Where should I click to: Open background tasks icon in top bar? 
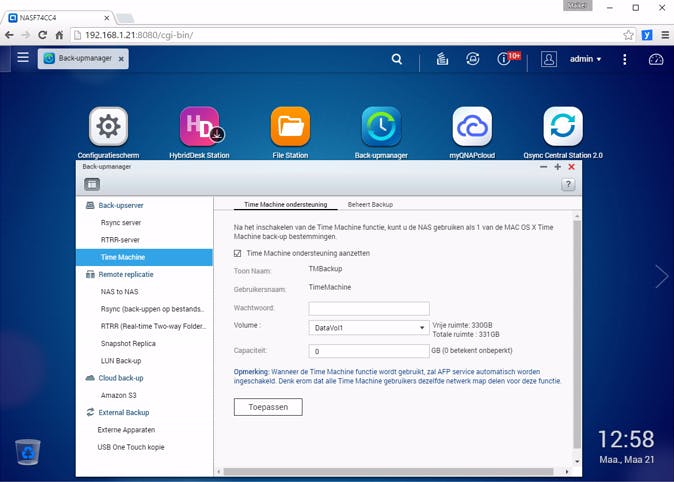coord(442,59)
